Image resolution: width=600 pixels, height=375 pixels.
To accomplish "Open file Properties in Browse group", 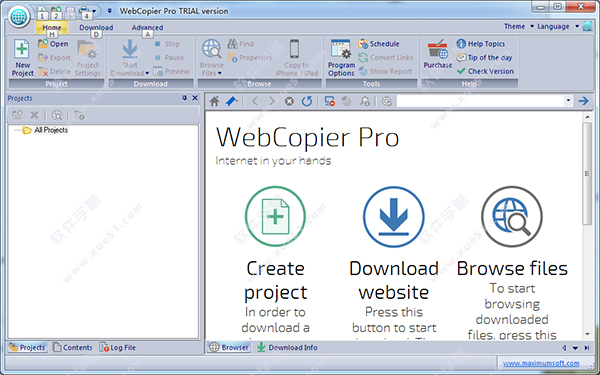I will [249, 58].
